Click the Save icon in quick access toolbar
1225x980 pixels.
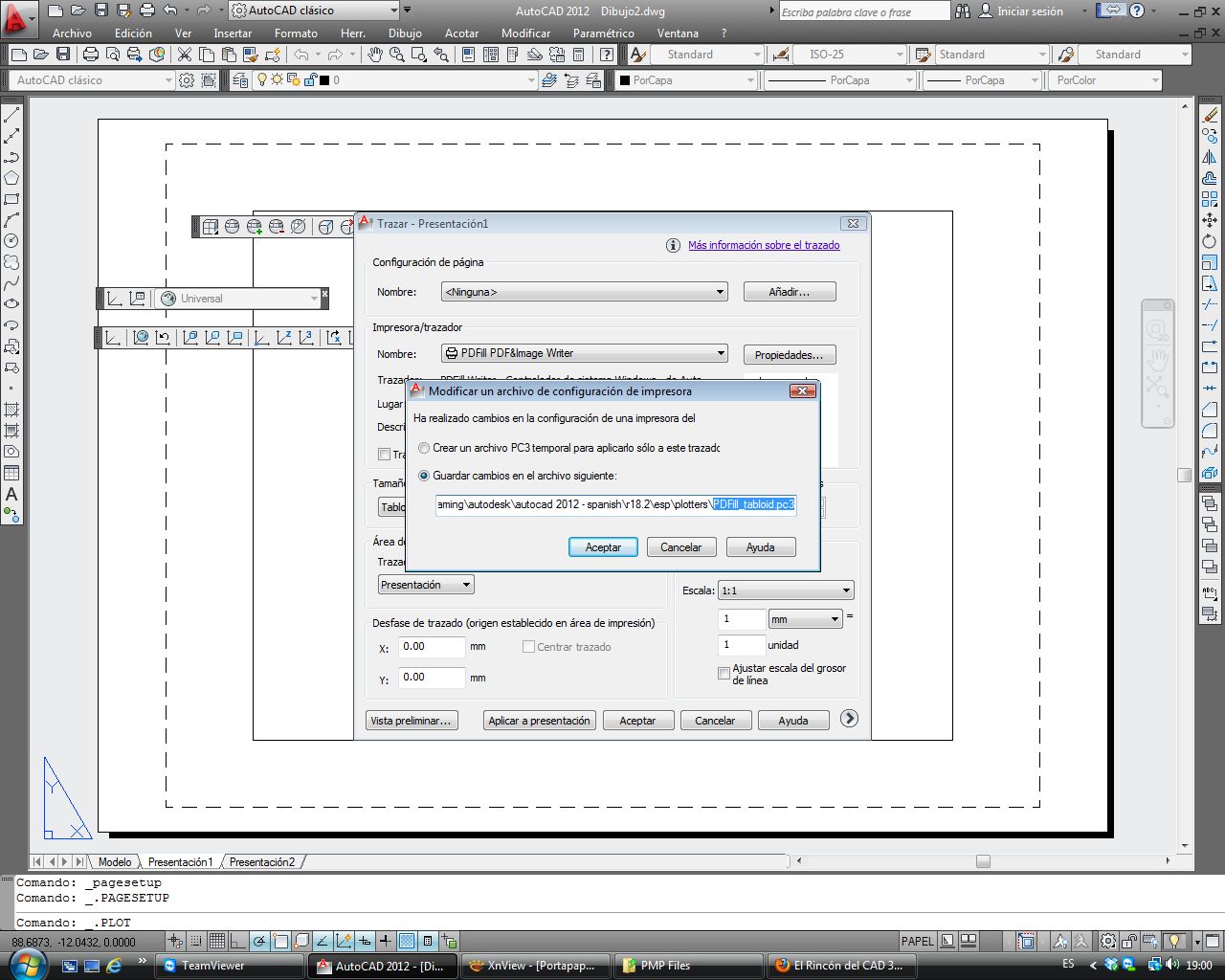coord(101,11)
